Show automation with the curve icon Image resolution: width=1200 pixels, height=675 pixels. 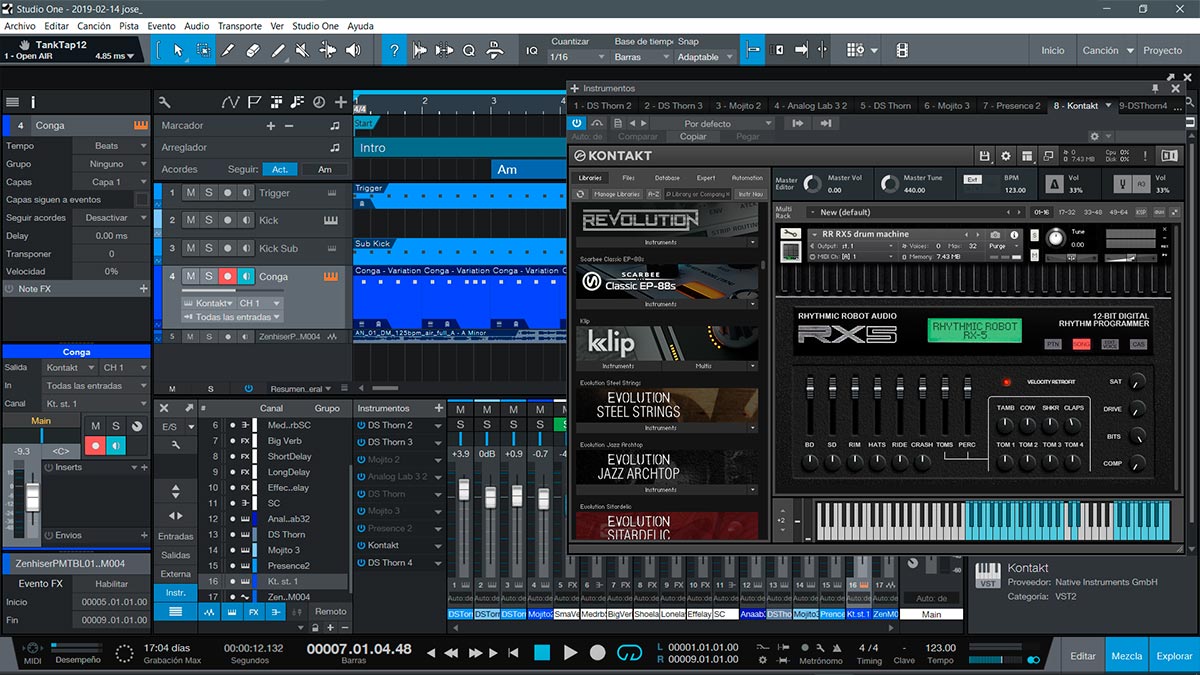point(231,101)
